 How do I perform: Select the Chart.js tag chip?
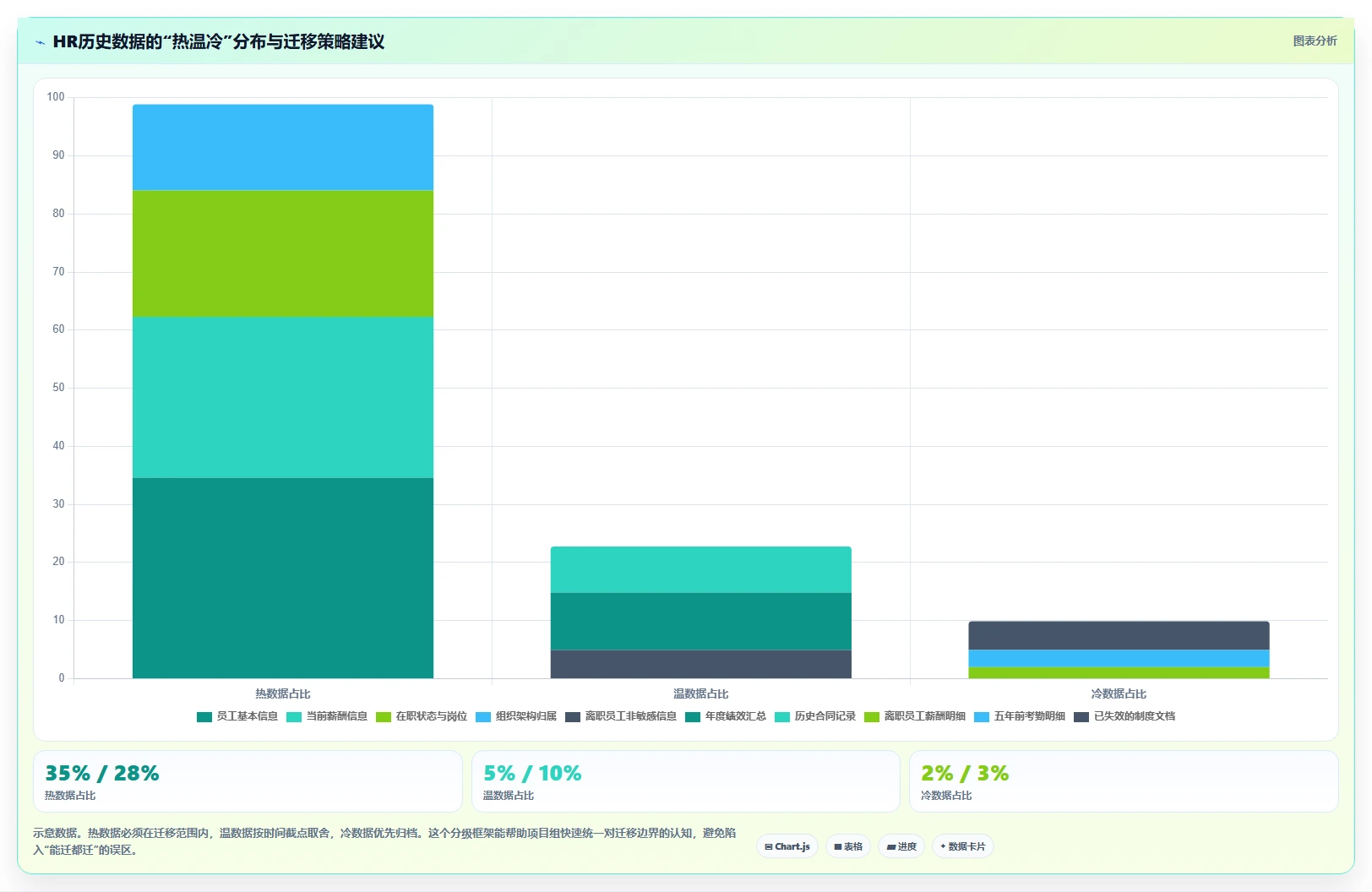[x=787, y=846]
